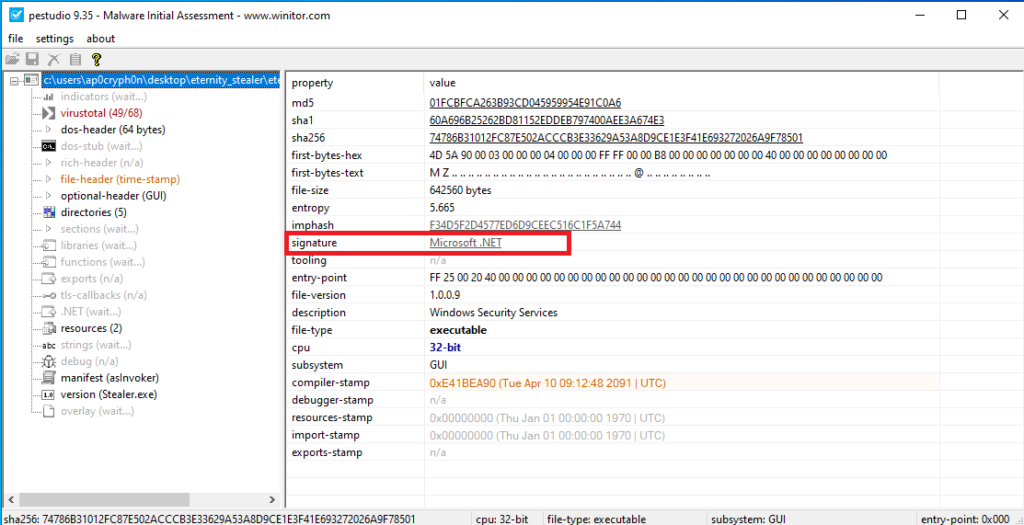Viewport: 1024px width, 525px height.
Task: Expand the optional-header node arrow
Action: click(x=48, y=196)
